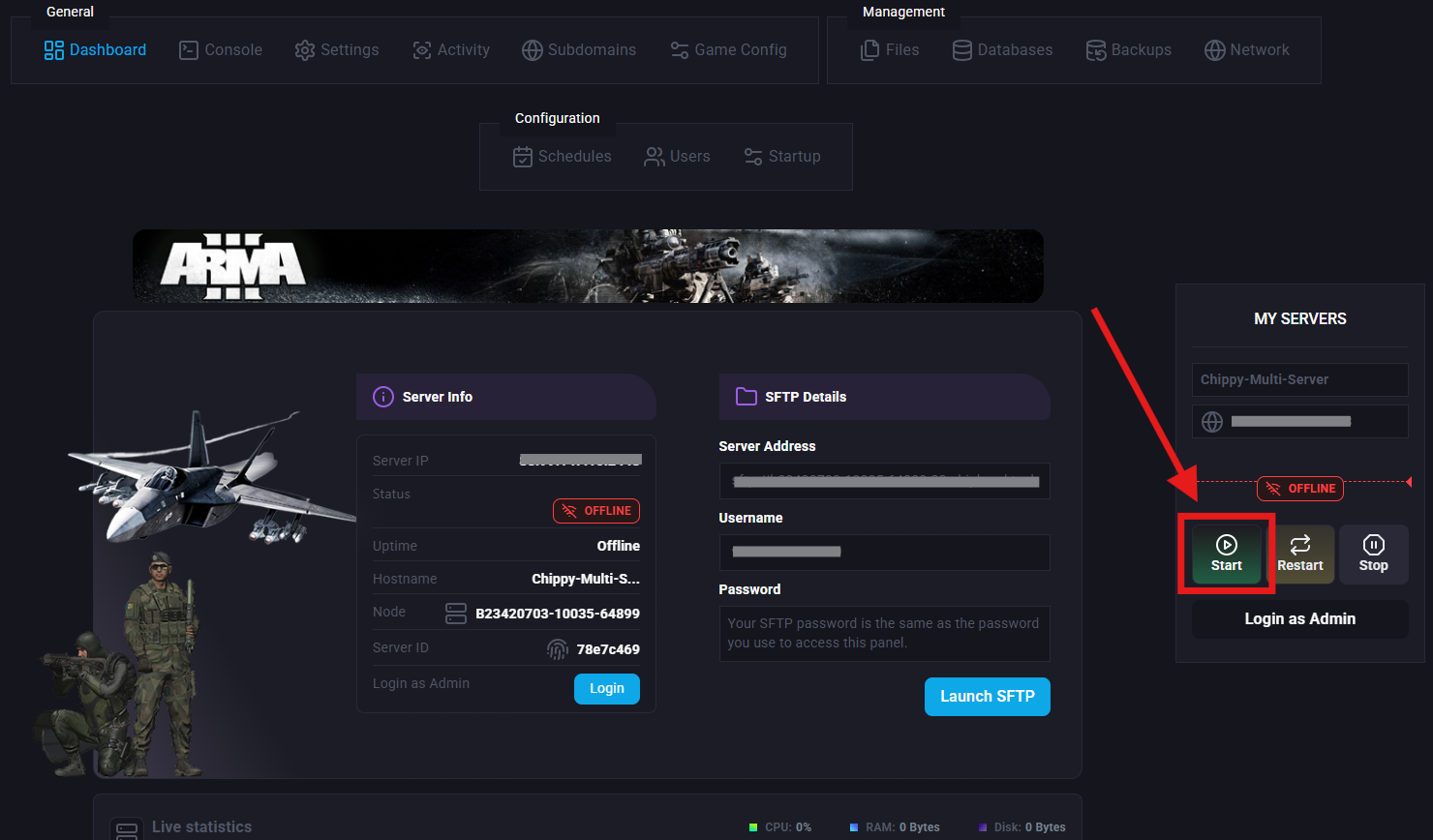This screenshot has height=840, width=1433.
Task: Open the Databases label
Action: (1015, 50)
